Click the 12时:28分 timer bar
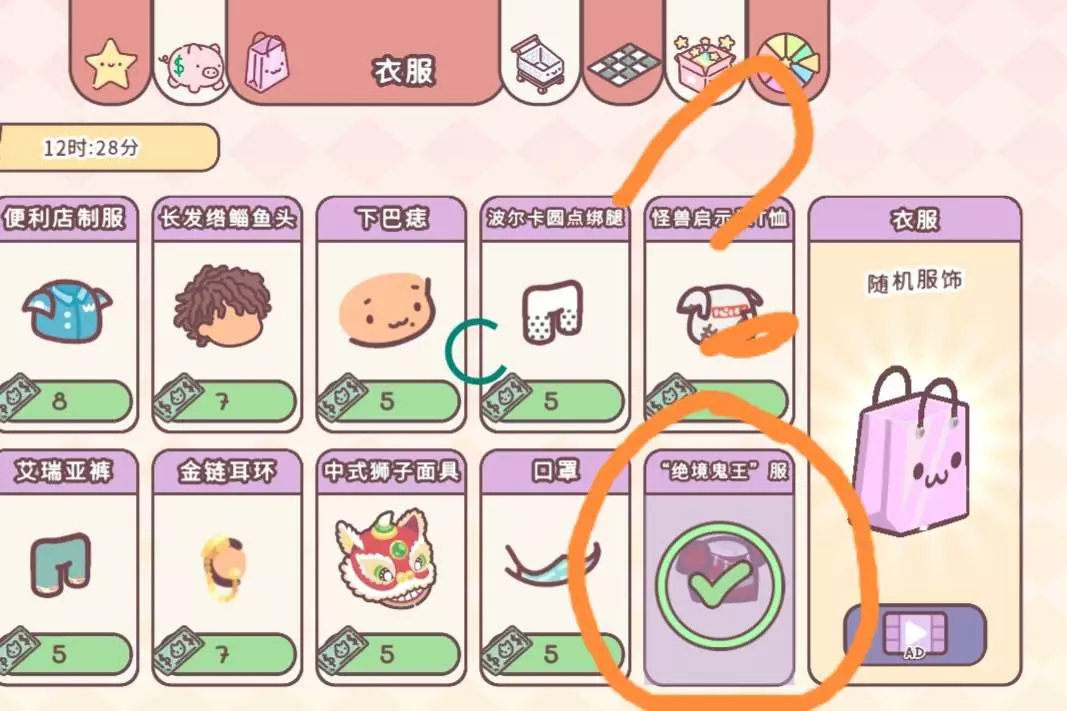Viewport: 1067px width, 711px height. [x=109, y=147]
